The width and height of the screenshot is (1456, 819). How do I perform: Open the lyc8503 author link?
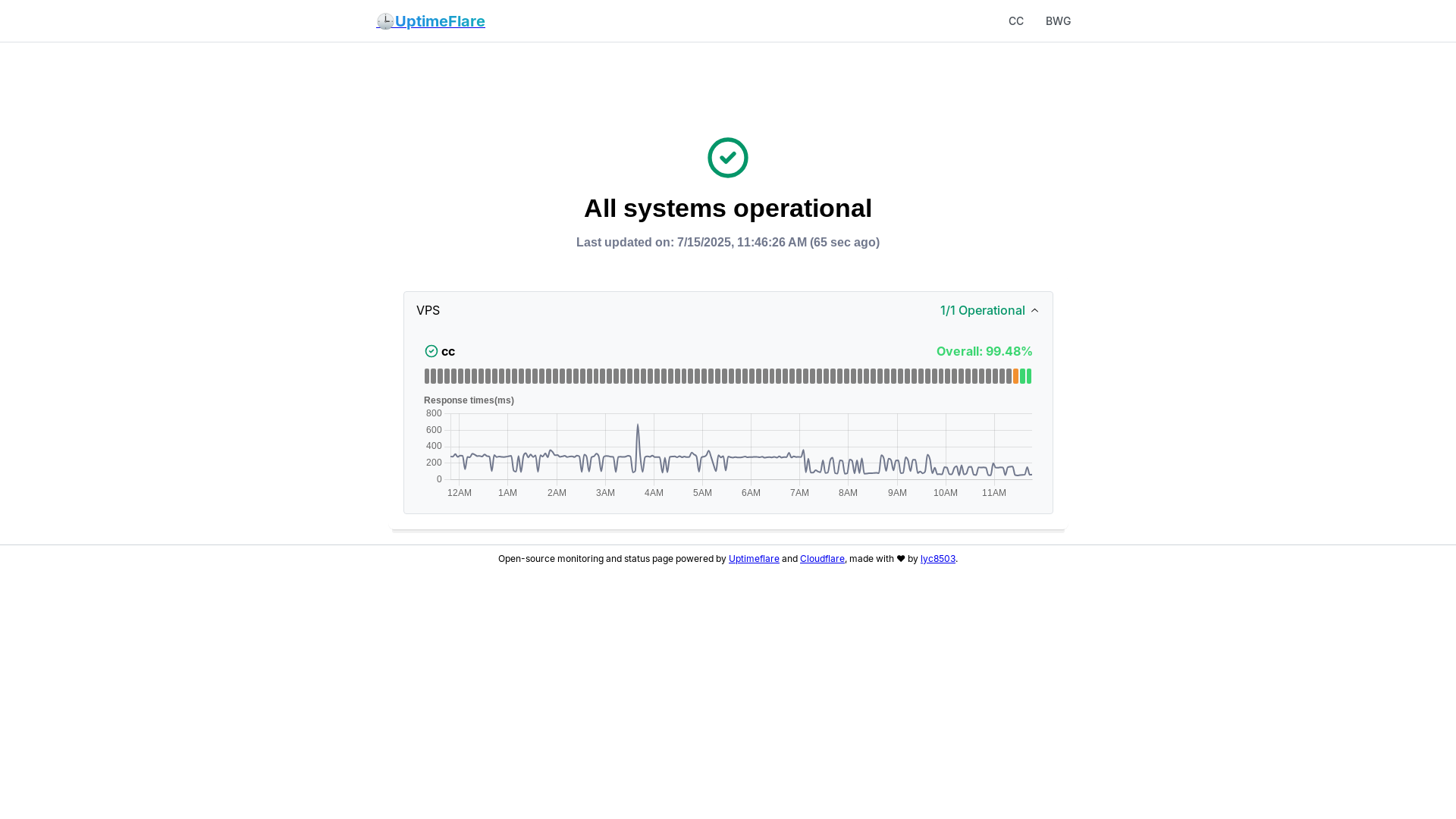pos(938,559)
